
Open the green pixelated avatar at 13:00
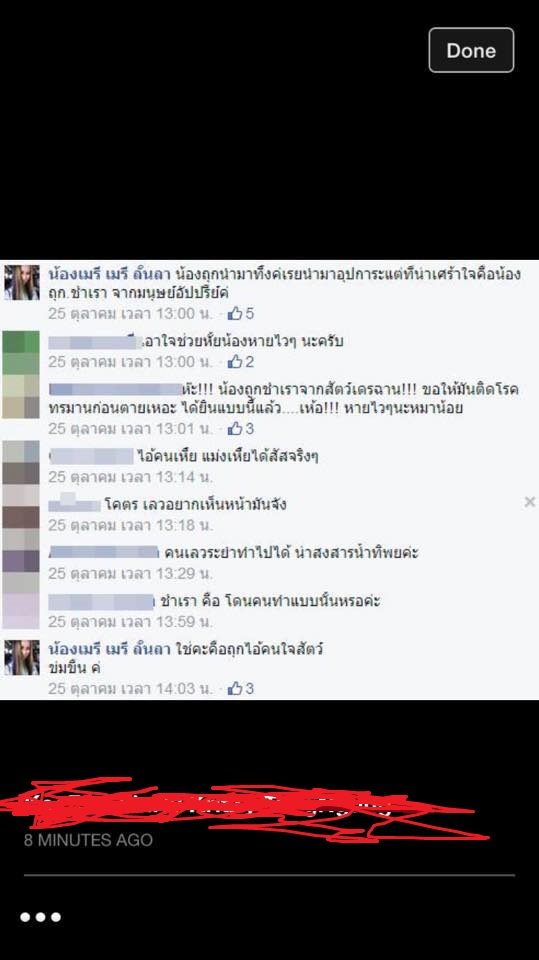point(21,352)
